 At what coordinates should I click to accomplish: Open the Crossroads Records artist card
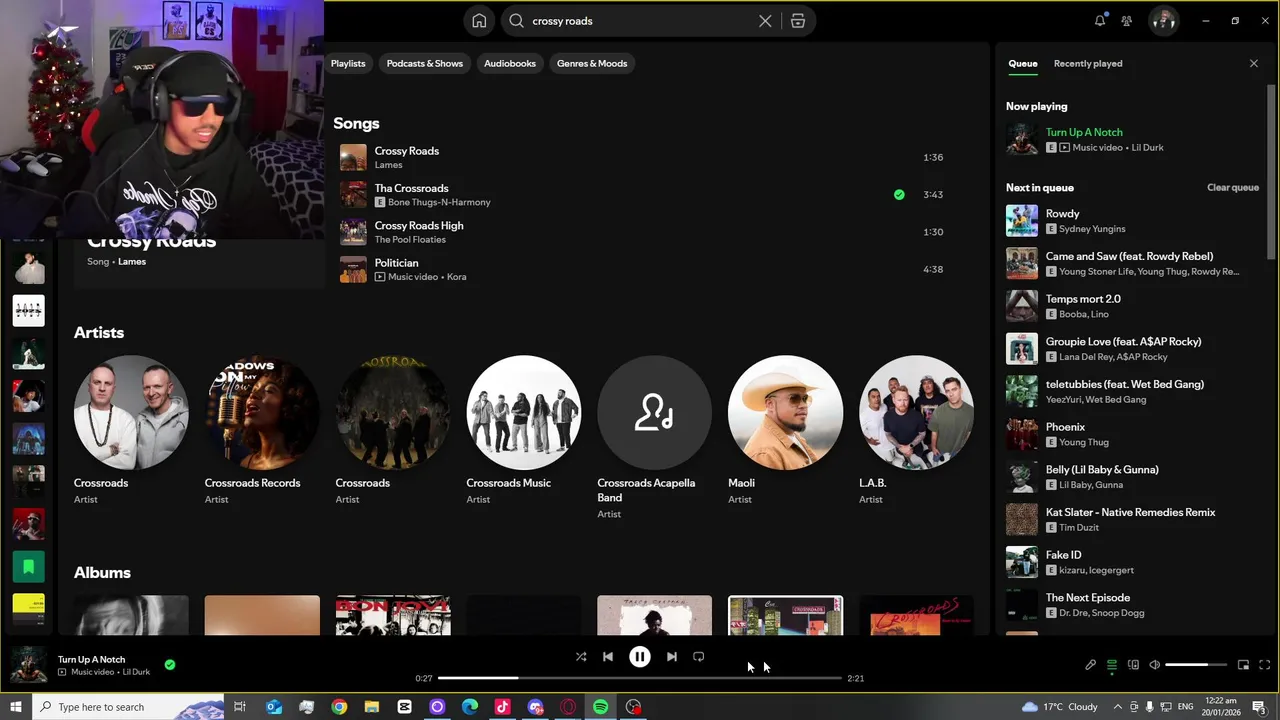(262, 430)
